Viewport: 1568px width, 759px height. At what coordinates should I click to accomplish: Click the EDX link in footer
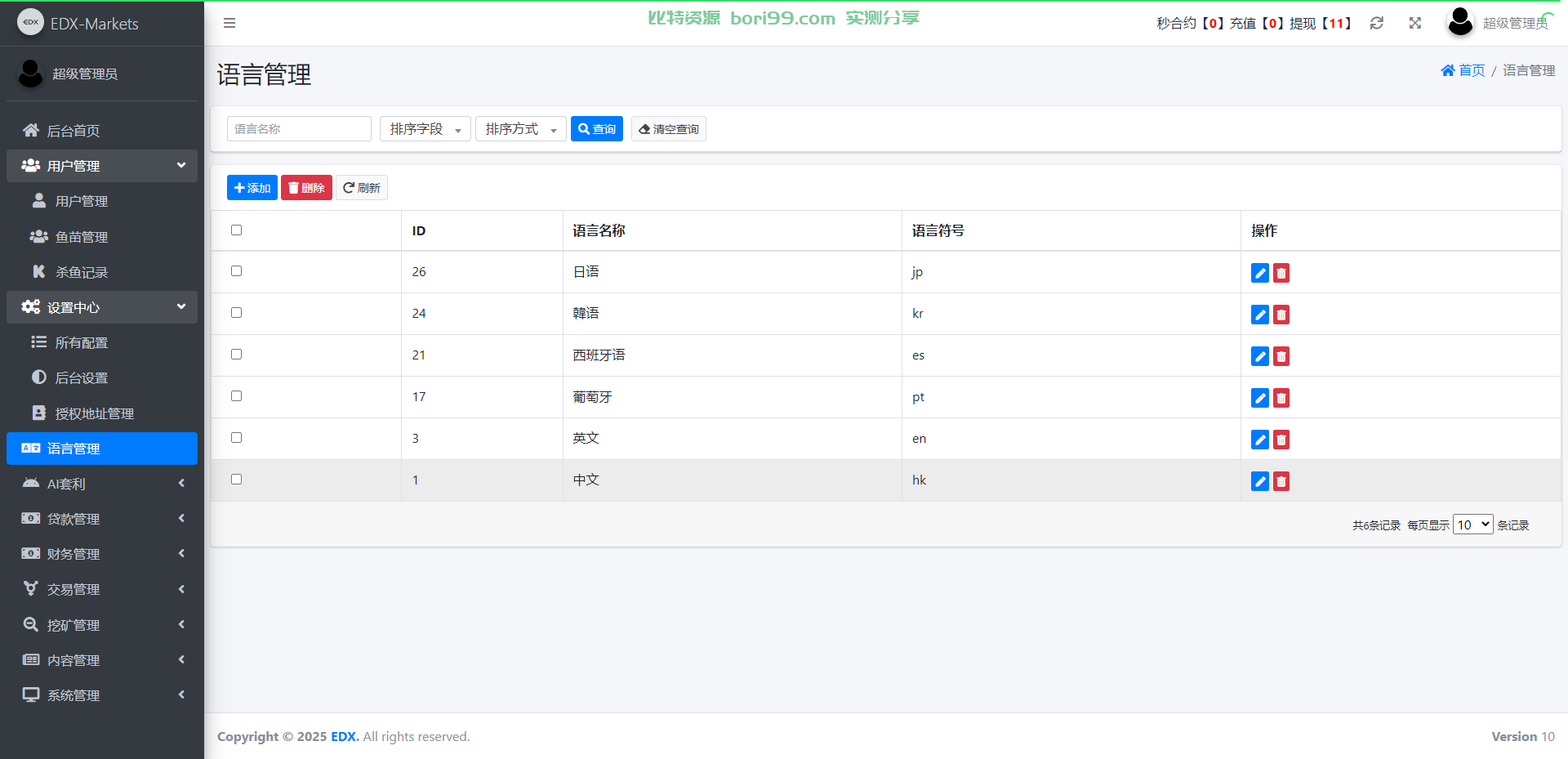click(345, 736)
